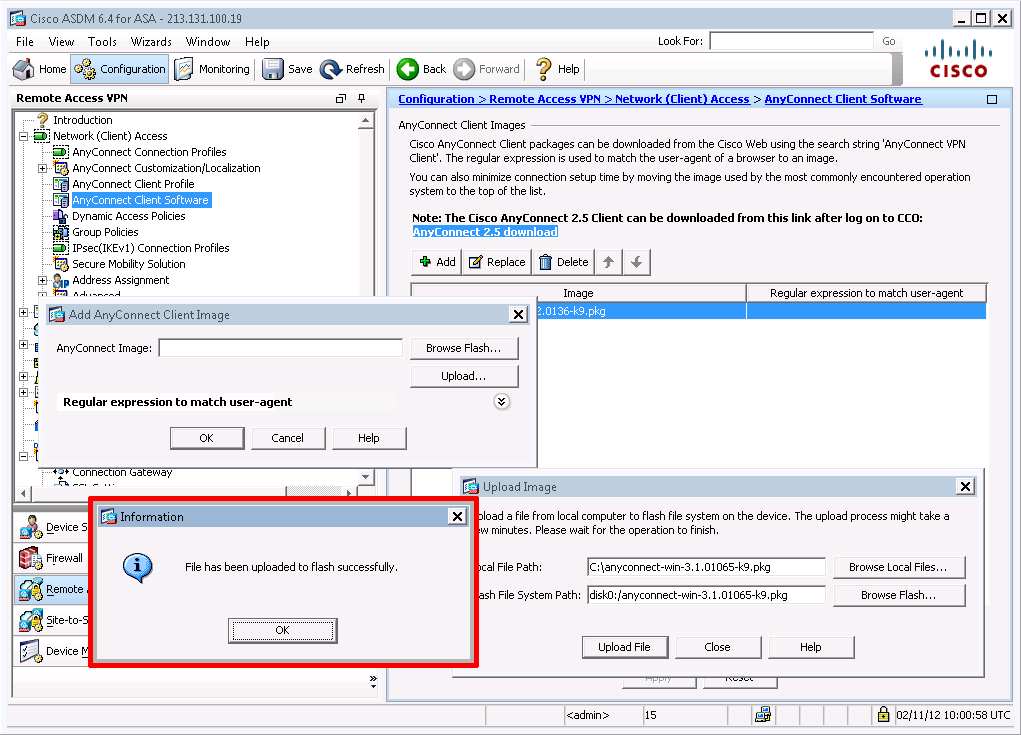Screen dimensions: 1021x735
Task: Click Cancel in Add AnyConnect Client Image
Action: click(287, 438)
